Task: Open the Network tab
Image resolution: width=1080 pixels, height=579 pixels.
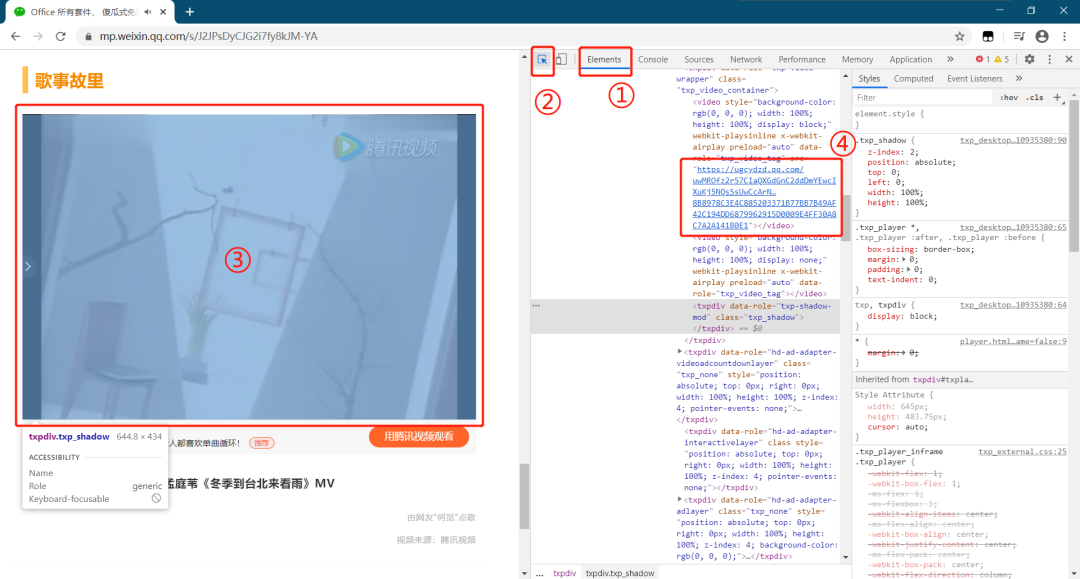Action: 746,59
